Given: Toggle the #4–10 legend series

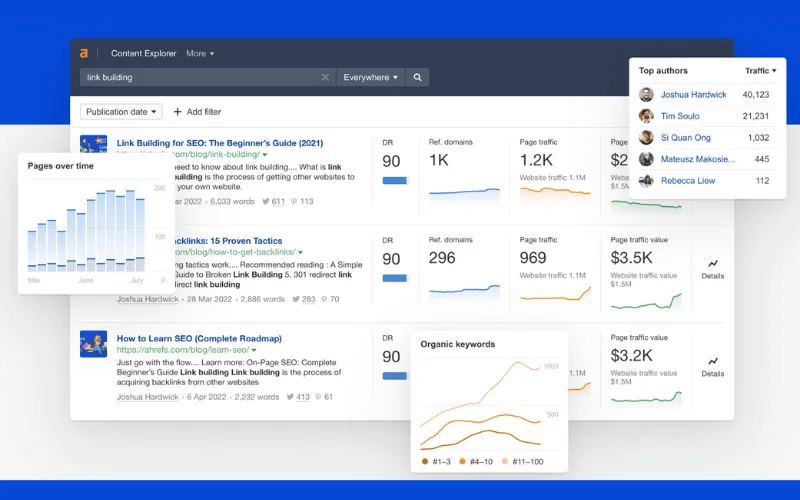Looking at the screenshot, I should click(476, 462).
